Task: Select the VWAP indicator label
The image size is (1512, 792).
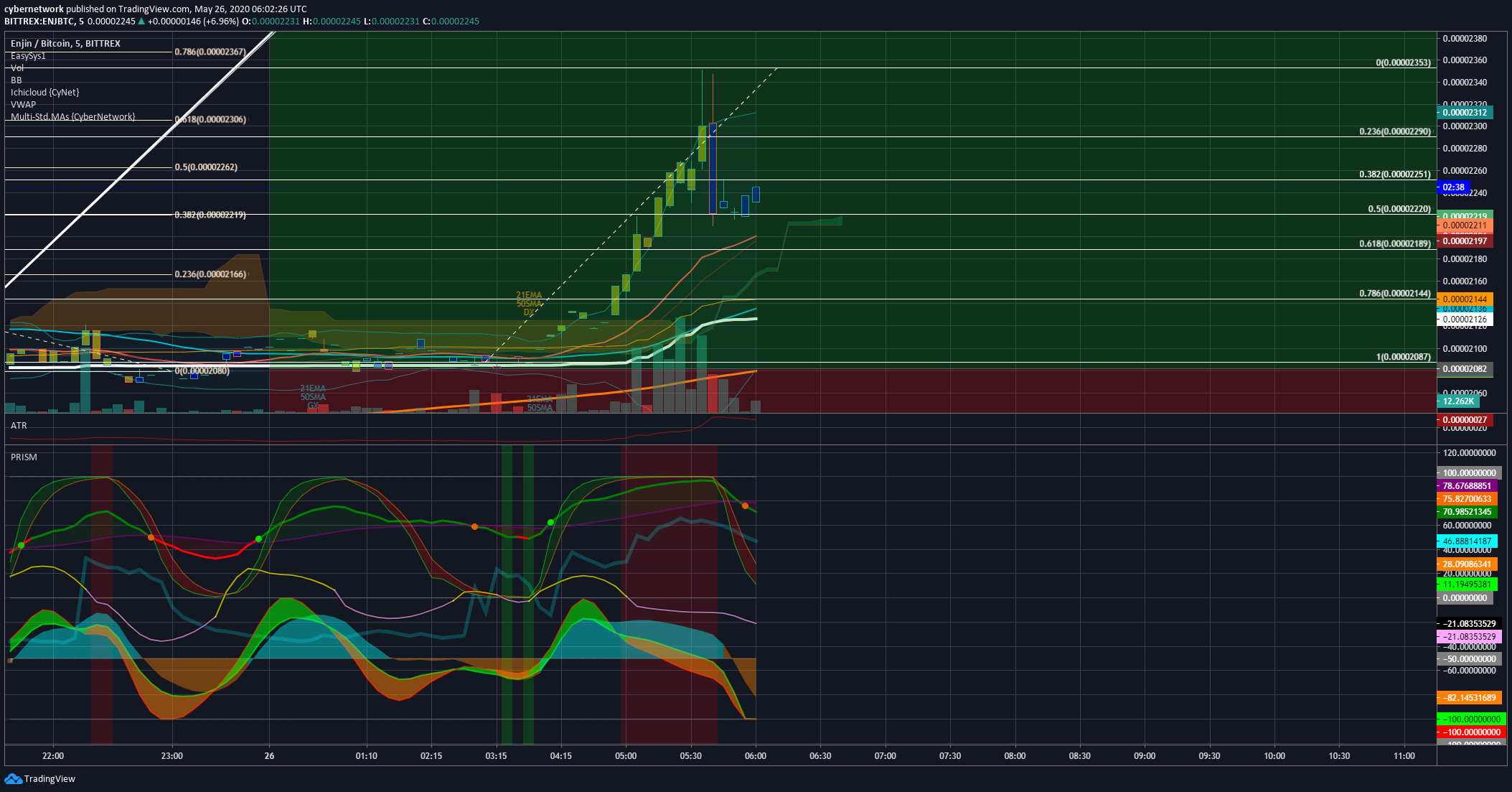Action: click(23, 105)
